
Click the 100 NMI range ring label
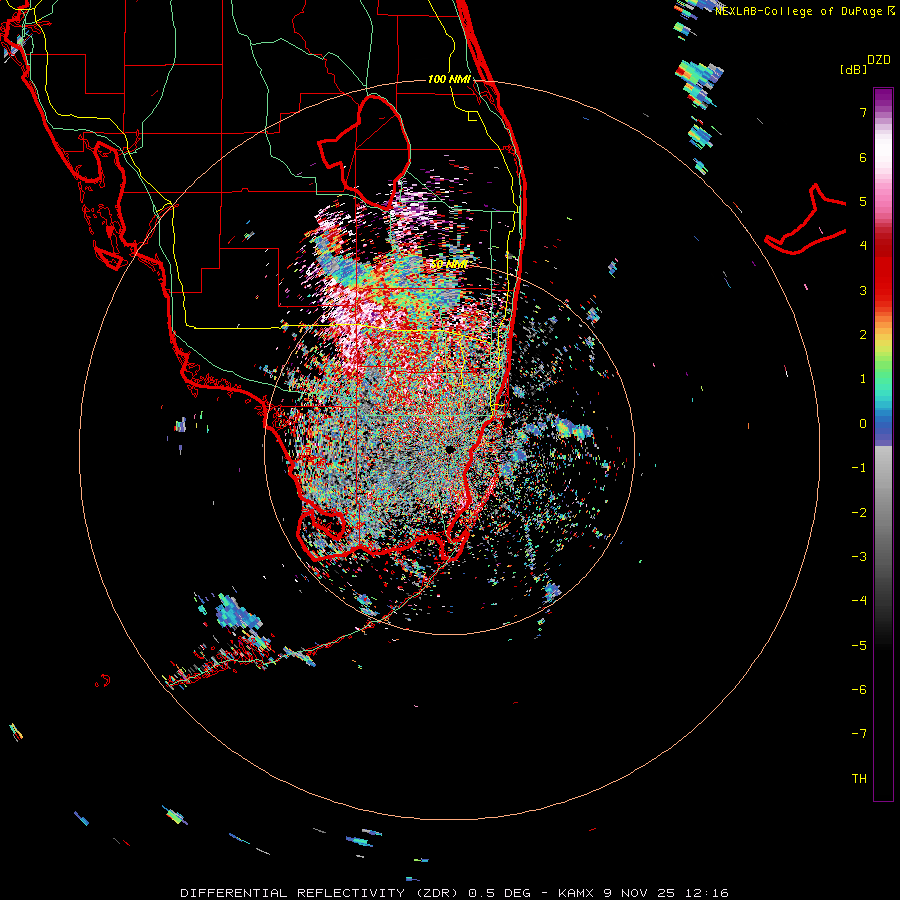(x=449, y=79)
